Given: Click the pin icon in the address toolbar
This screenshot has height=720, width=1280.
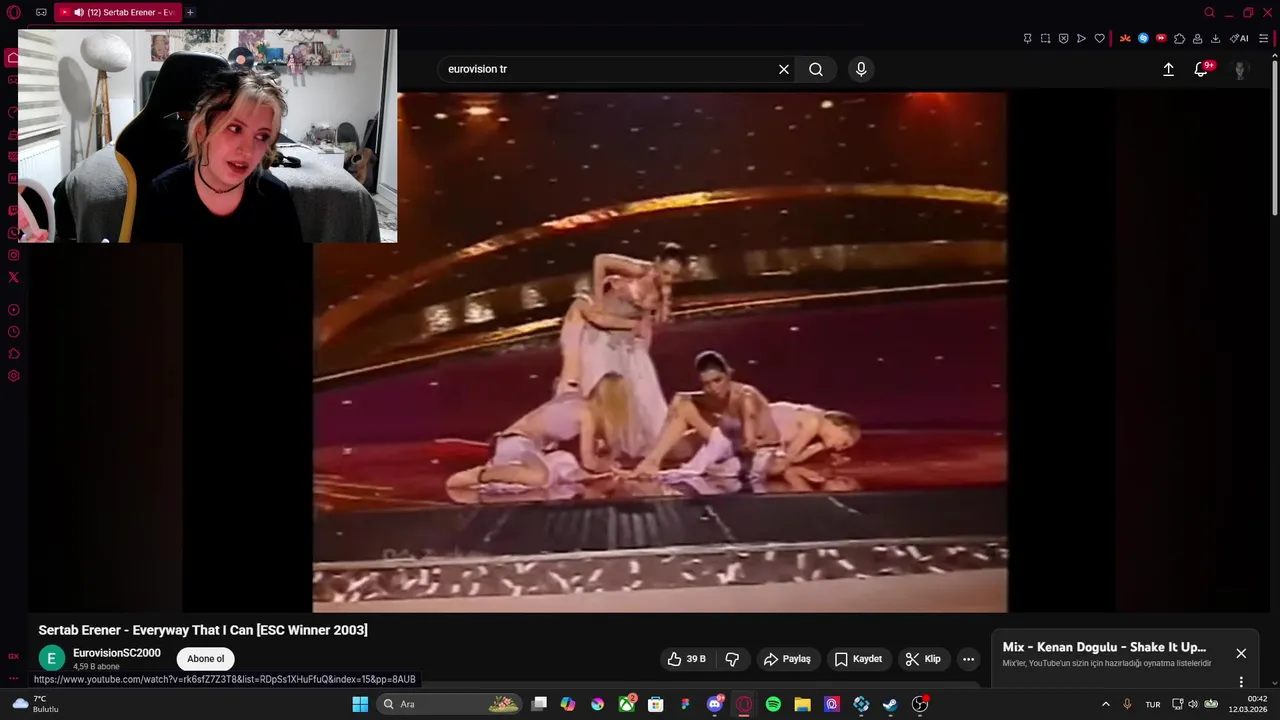Looking at the screenshot, I should point(1027,38).
